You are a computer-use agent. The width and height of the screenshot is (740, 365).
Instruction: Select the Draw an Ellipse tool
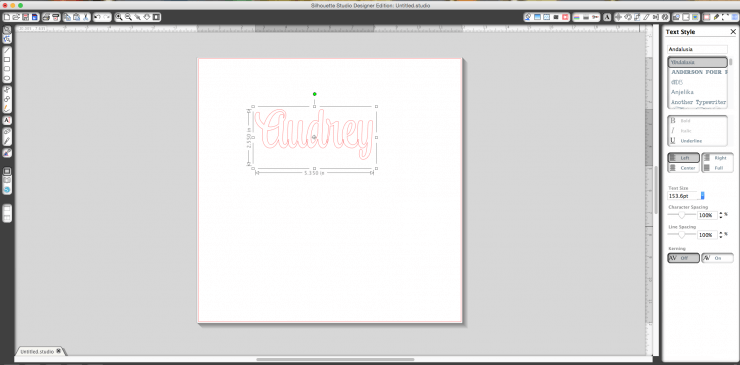(x=8, y=78)
